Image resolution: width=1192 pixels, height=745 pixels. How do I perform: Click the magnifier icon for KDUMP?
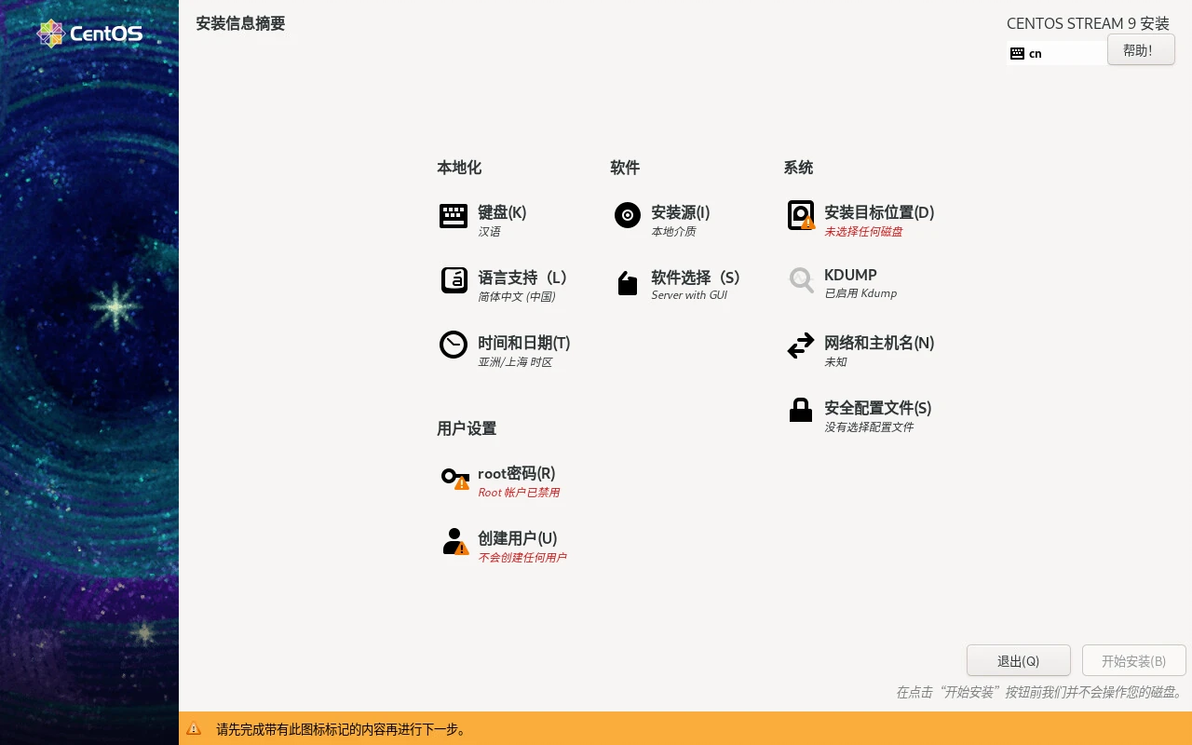tap(800, 280)
